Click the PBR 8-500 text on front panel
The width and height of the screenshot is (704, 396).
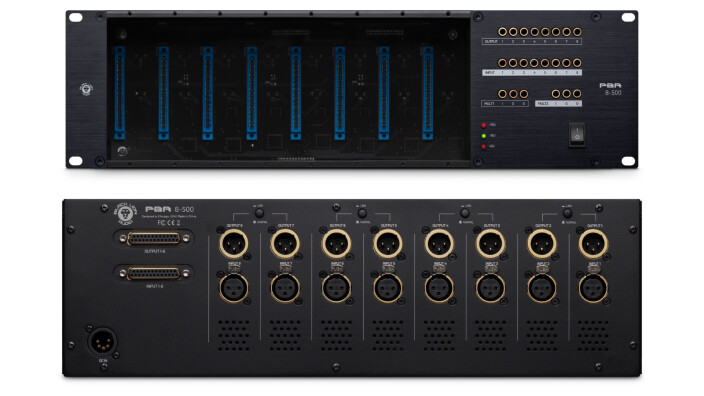pos(611,89)
